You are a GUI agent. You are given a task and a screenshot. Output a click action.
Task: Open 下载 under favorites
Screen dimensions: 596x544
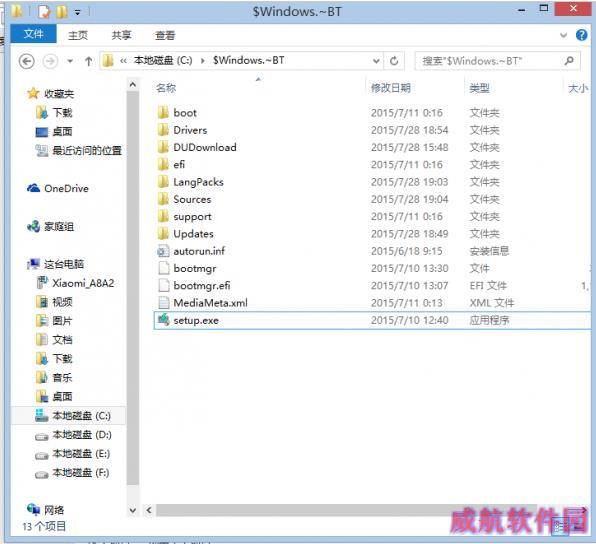click(x=62, y=113)
